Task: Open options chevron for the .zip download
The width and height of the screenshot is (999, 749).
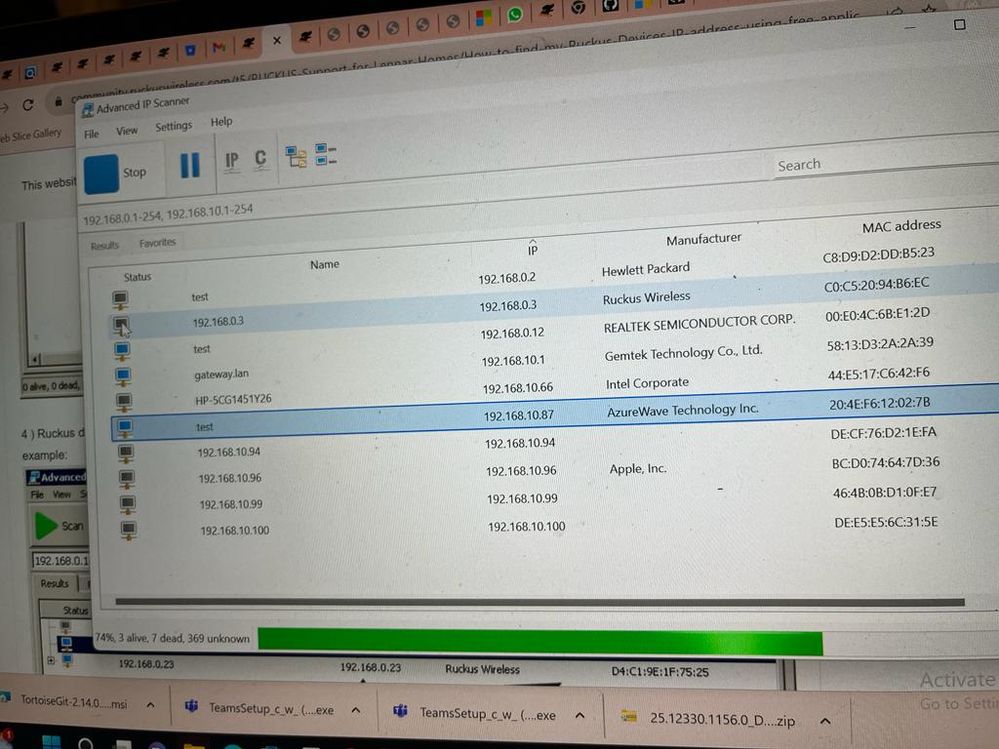Action: [x=825, y=720]
